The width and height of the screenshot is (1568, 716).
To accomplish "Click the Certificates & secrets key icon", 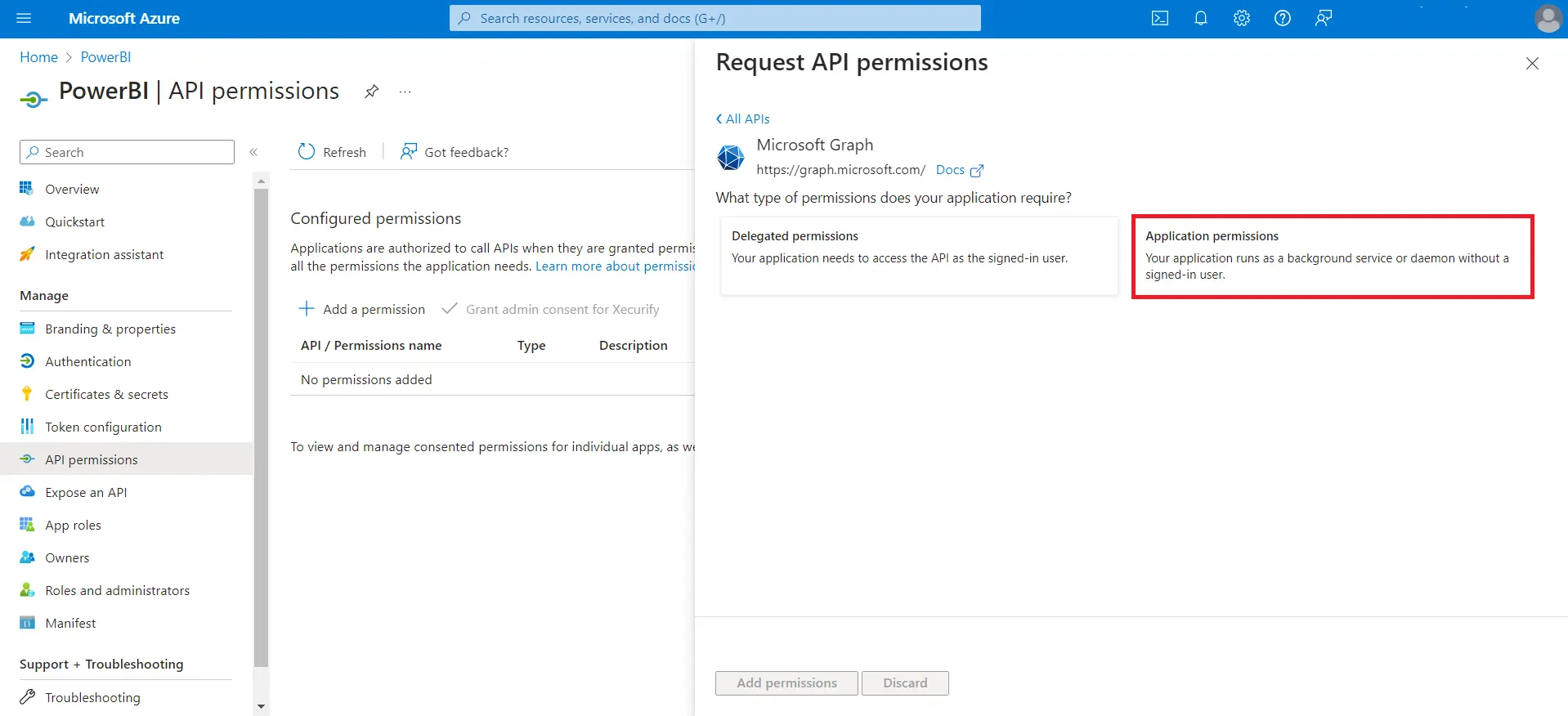I will (27, 394).
